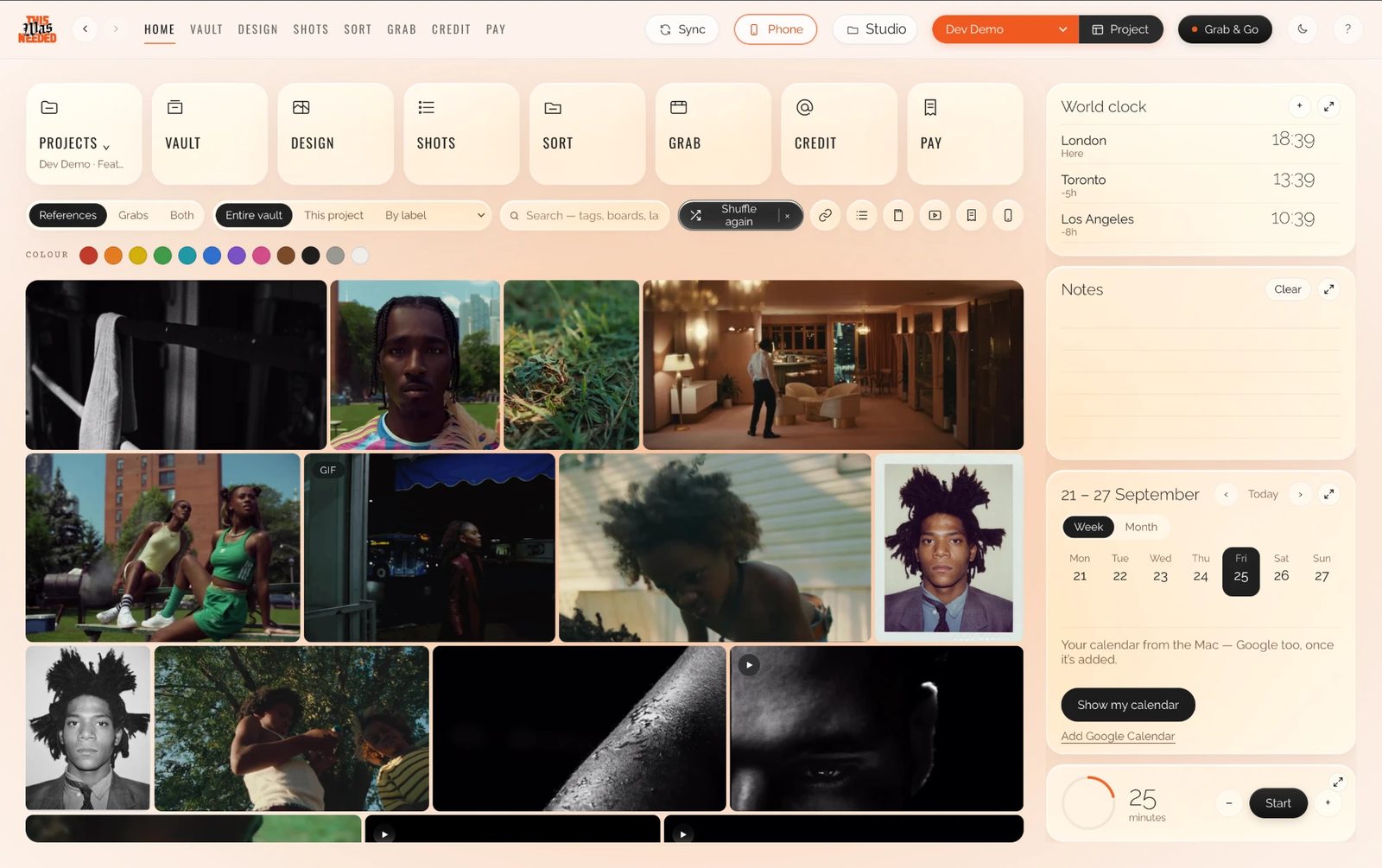Open the By label dropdown

point(434,215)
